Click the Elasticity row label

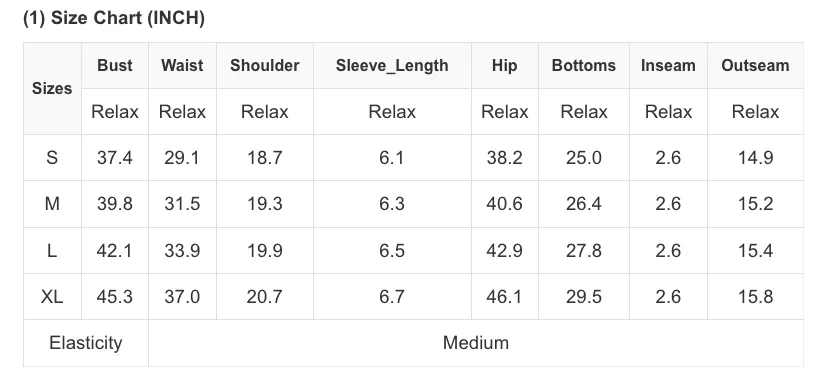click(86, 343)
